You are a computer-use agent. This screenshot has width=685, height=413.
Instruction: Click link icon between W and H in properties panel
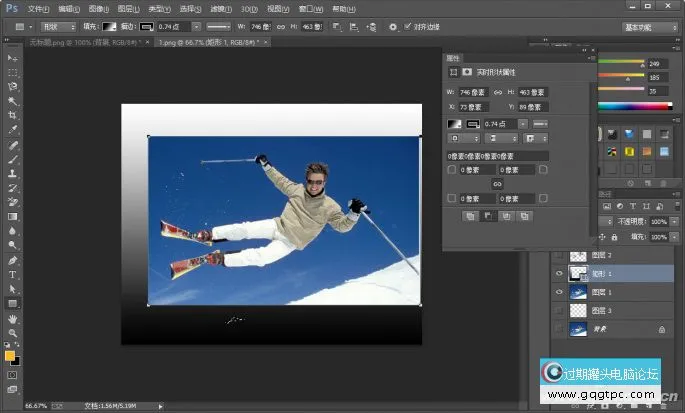498,92
